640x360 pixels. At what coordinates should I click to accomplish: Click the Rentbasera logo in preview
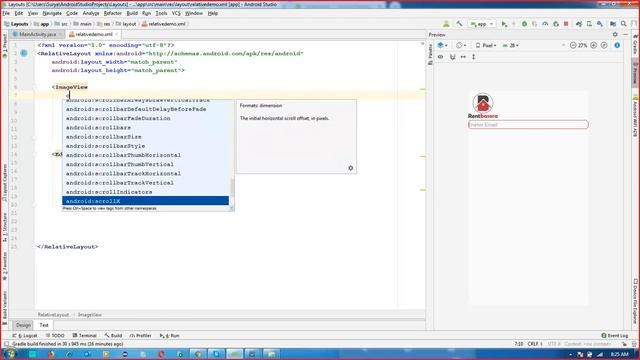[483, 106]
